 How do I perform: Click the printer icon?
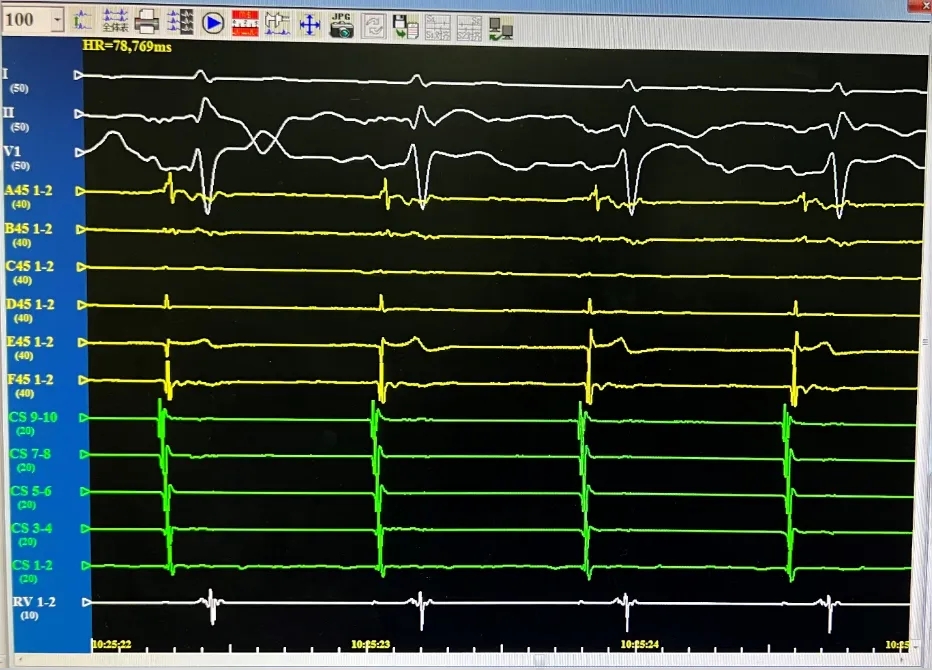click(146, 23)
